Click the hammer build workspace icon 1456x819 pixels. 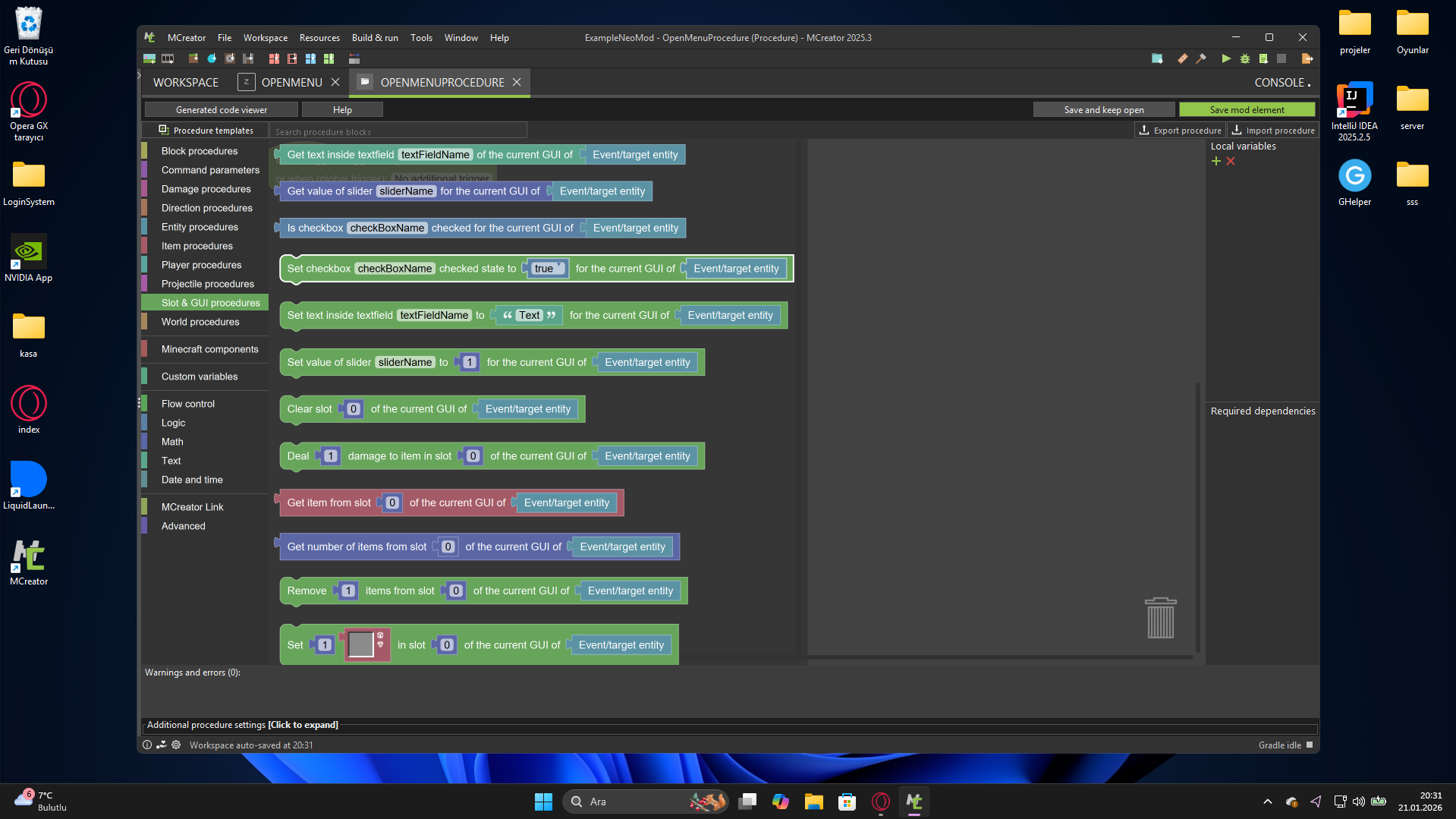coord(1201,58)
